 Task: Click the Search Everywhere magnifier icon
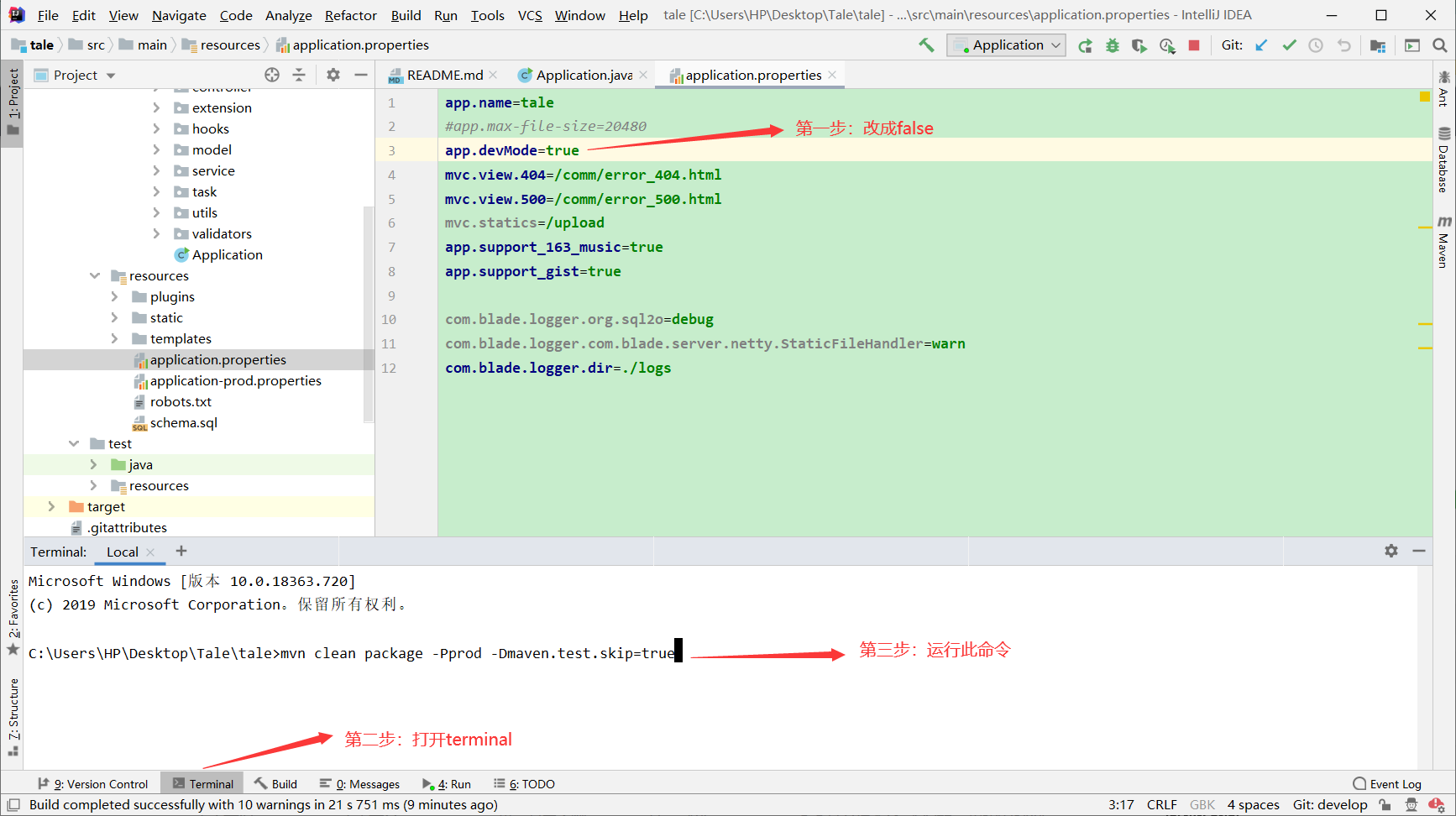pos(1439,45)
